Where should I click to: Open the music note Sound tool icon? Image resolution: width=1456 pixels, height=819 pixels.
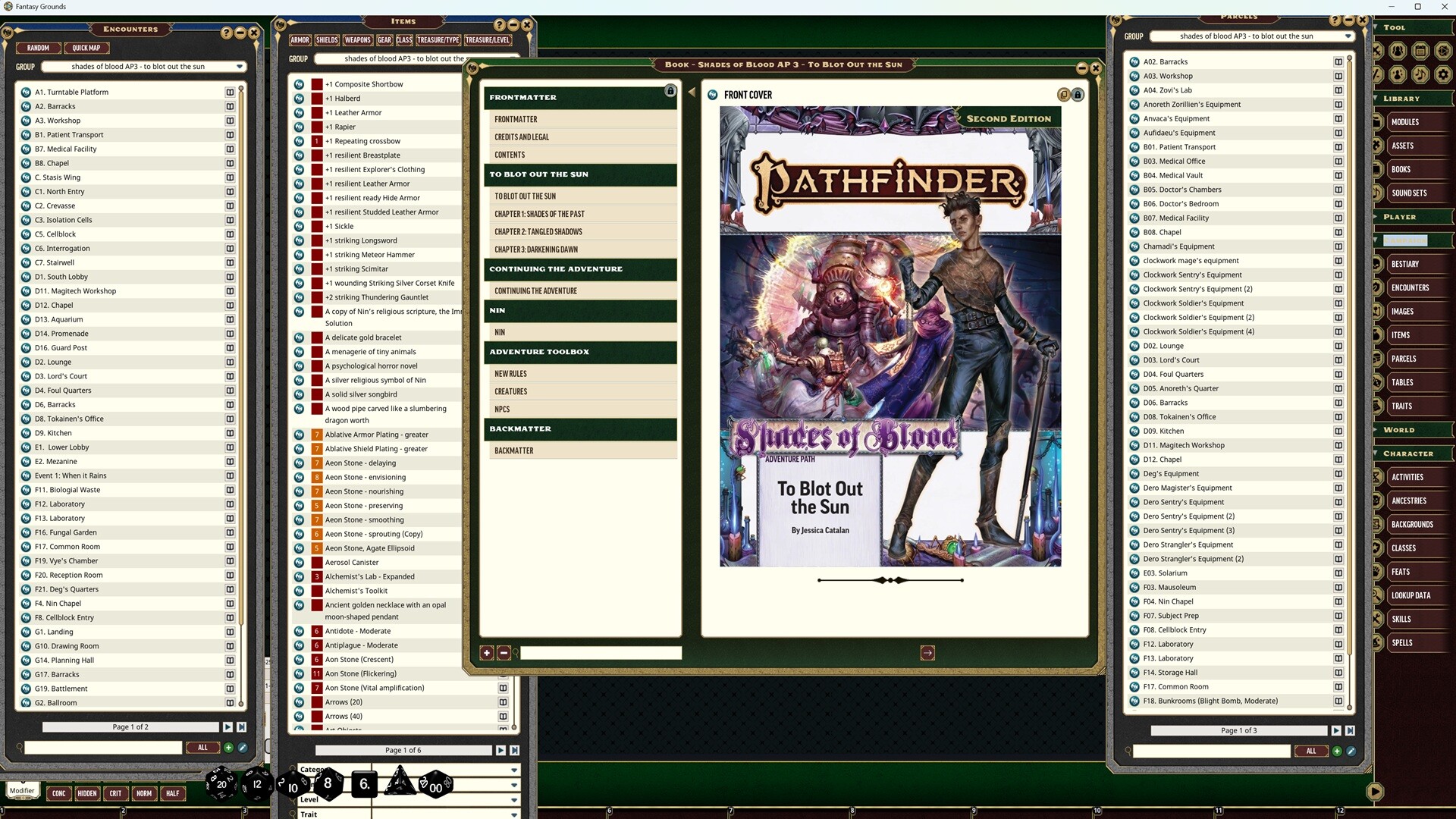click(1420, 75)
